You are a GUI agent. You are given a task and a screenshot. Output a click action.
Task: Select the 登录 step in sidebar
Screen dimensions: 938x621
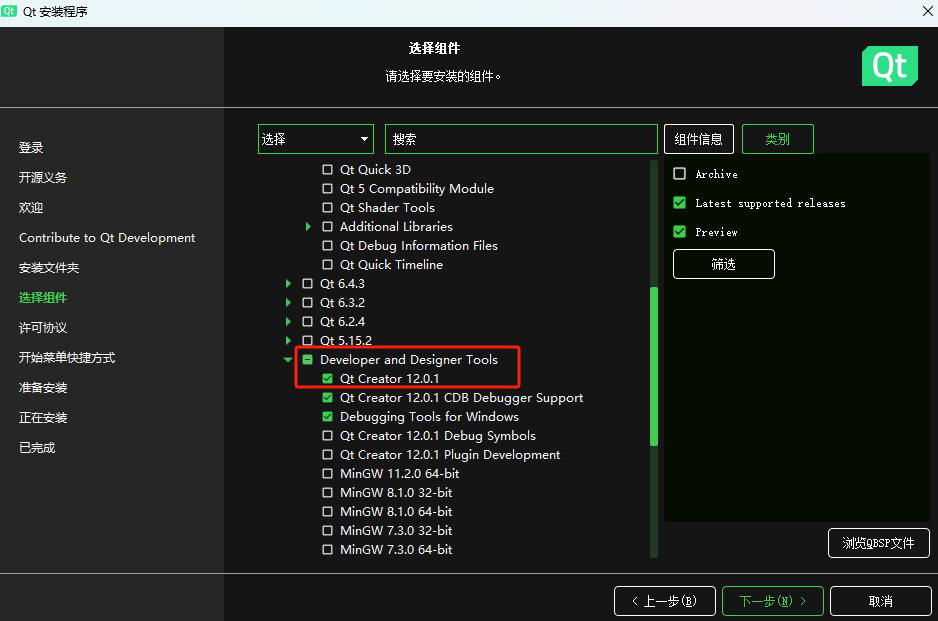31,147
